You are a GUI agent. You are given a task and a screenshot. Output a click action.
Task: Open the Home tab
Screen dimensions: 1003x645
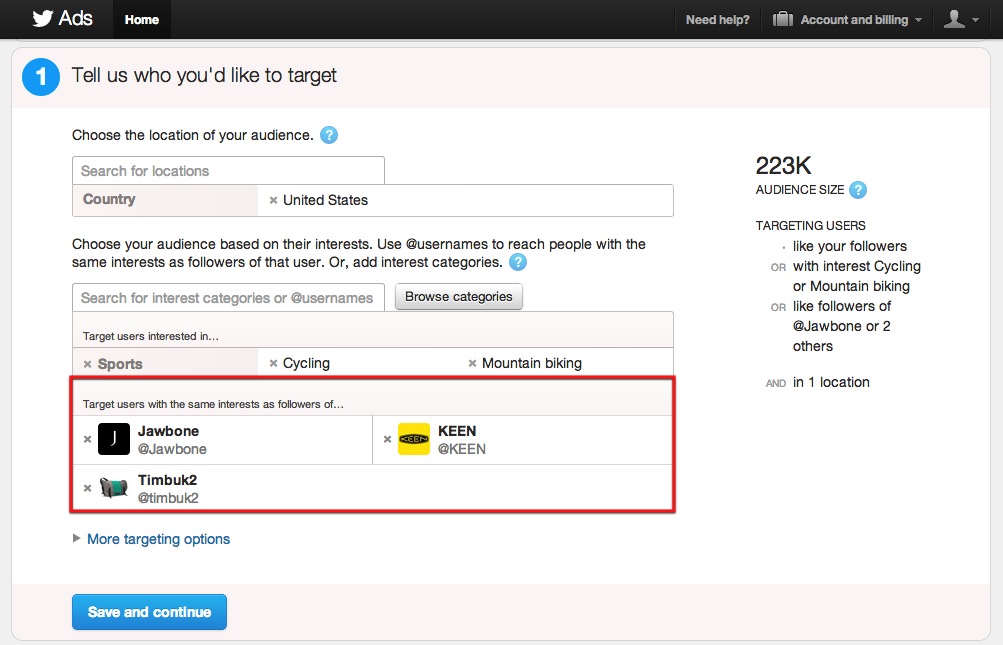pyautogui.click(x=142, y=20)
